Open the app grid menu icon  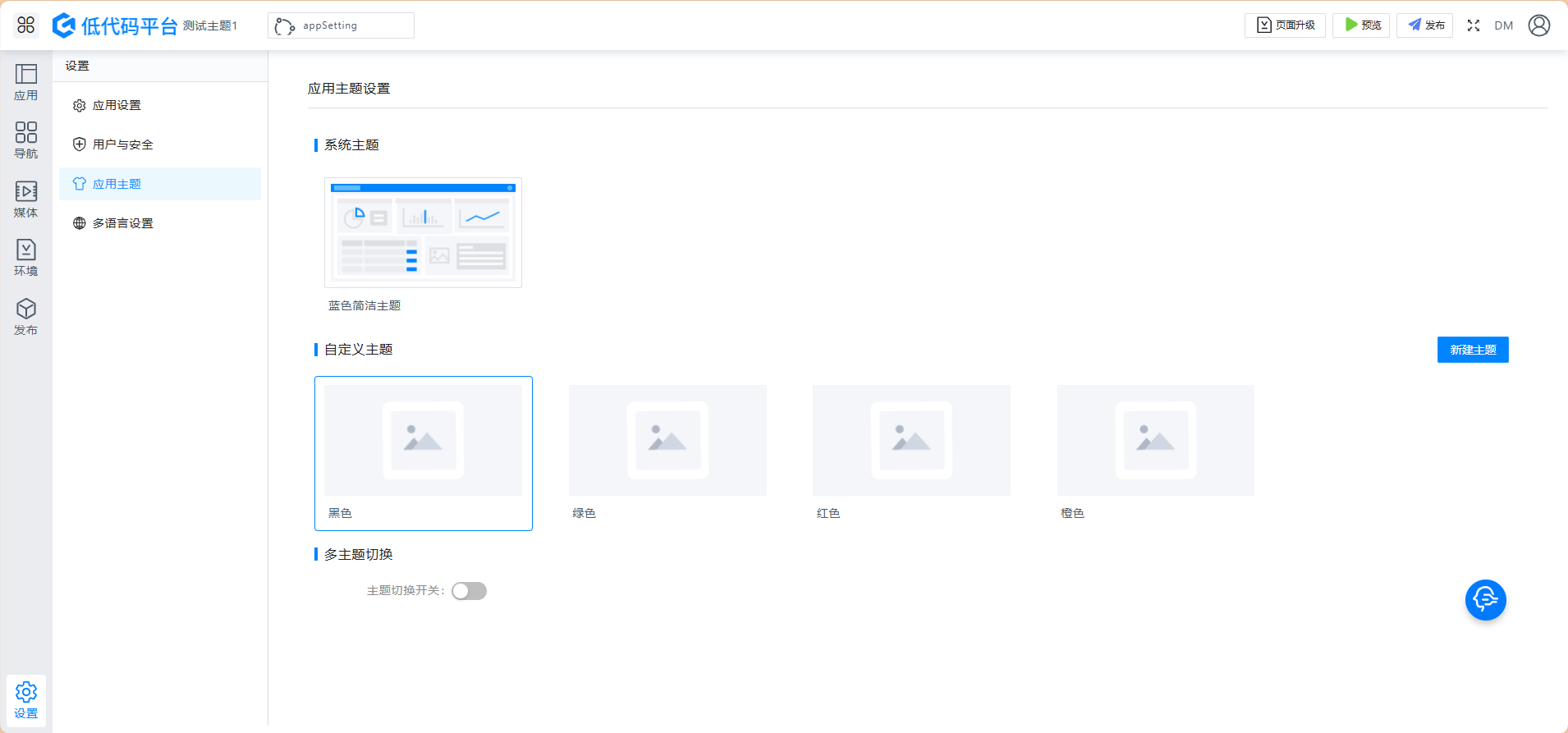pos(26,25)
